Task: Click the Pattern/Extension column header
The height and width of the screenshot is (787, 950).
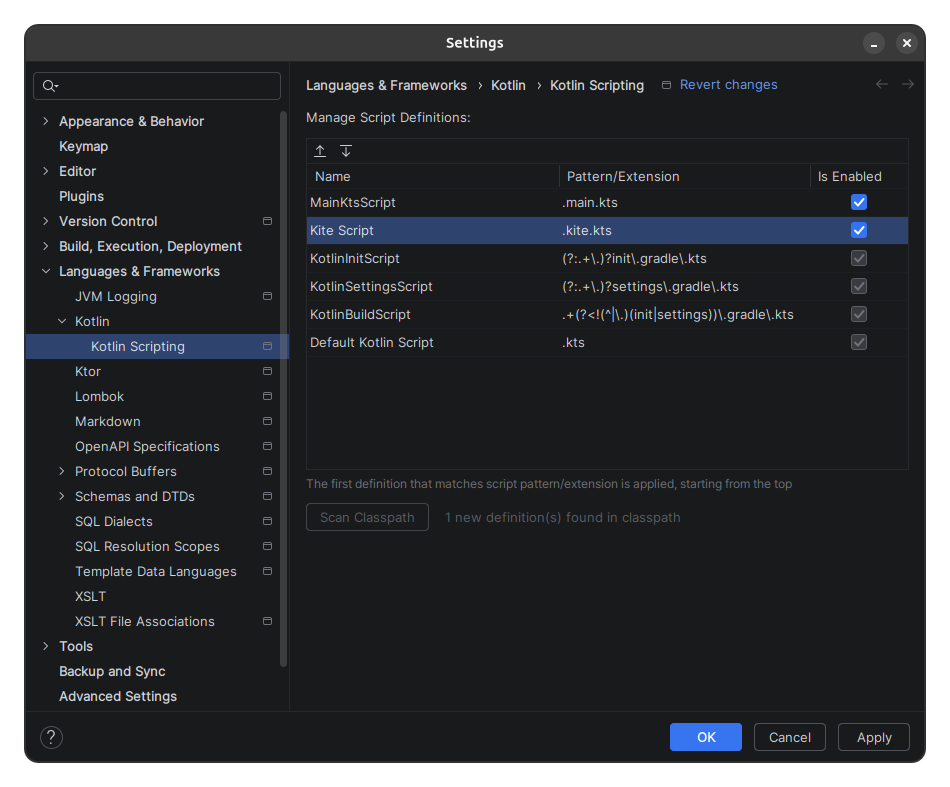Action: tap(685, 176)
